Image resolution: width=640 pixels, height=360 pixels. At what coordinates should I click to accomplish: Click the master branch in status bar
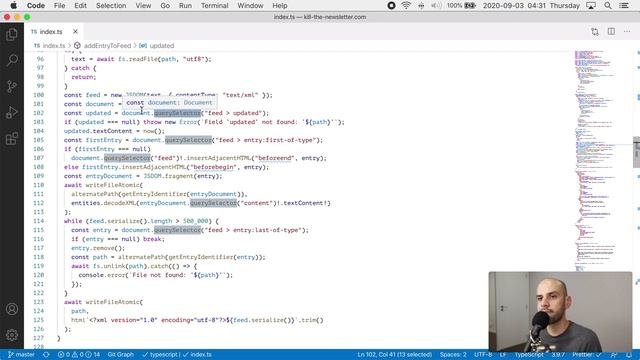point(21,355)
